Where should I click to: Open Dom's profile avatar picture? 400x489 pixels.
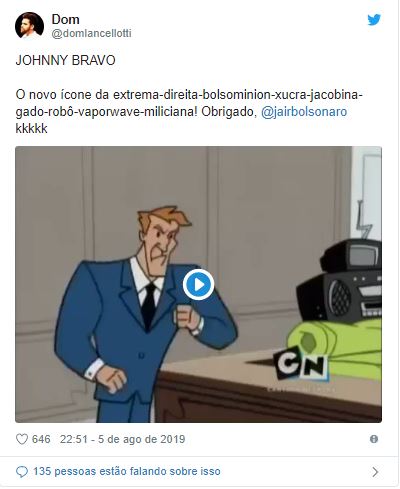pyautogui.click(x=29, y=26)
